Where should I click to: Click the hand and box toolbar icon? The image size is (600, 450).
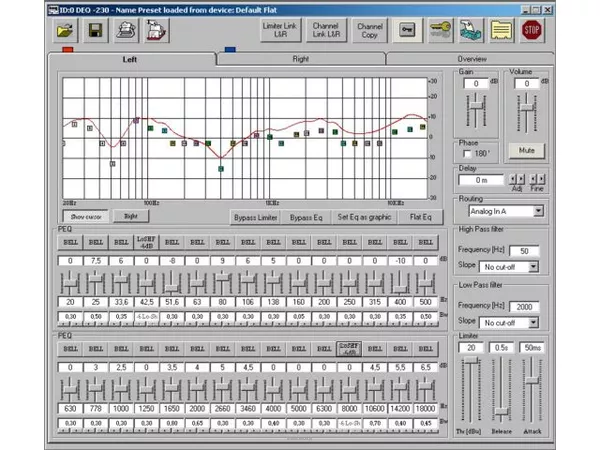coord(471,30)
